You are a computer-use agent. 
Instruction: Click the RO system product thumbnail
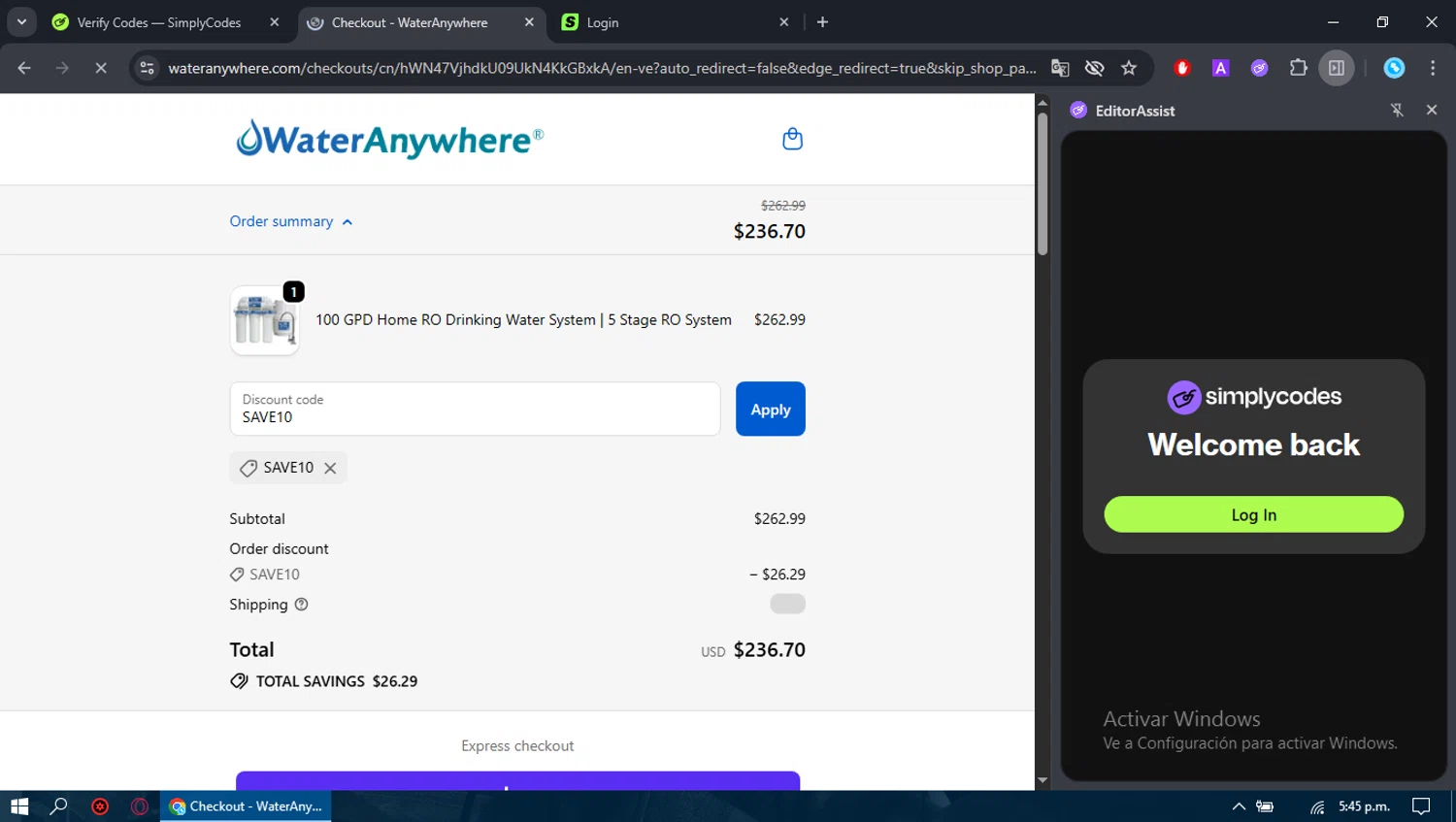(264, 320)
